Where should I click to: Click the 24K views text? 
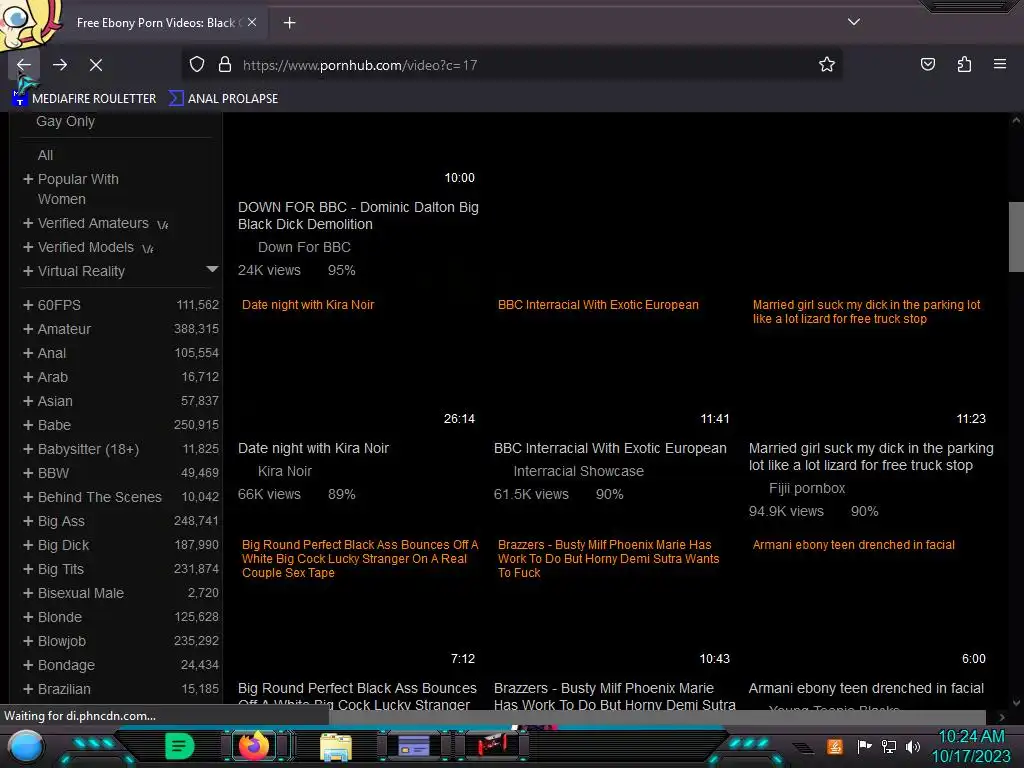pos(269,270)
